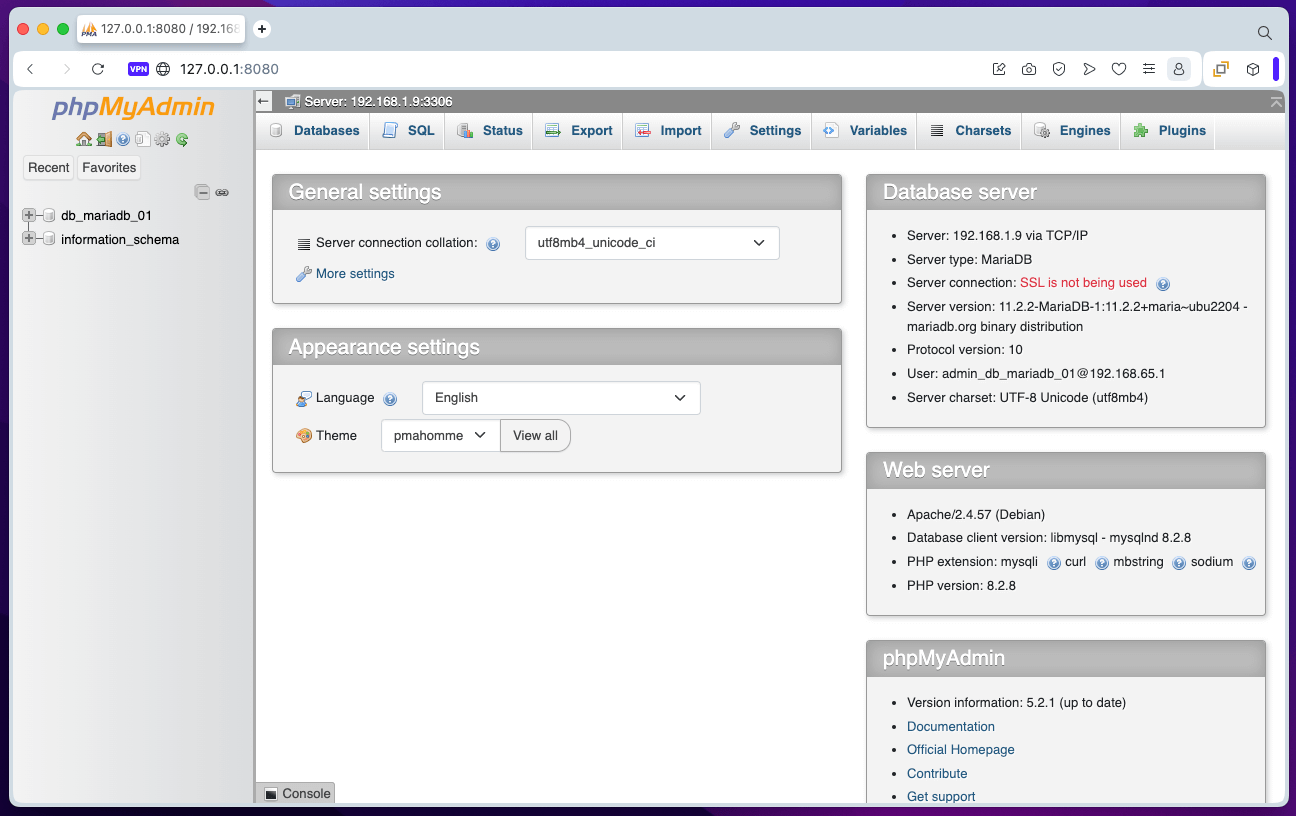1296x816 pixels.
Task: Open the Export tab
Action: tap(579, 131)
